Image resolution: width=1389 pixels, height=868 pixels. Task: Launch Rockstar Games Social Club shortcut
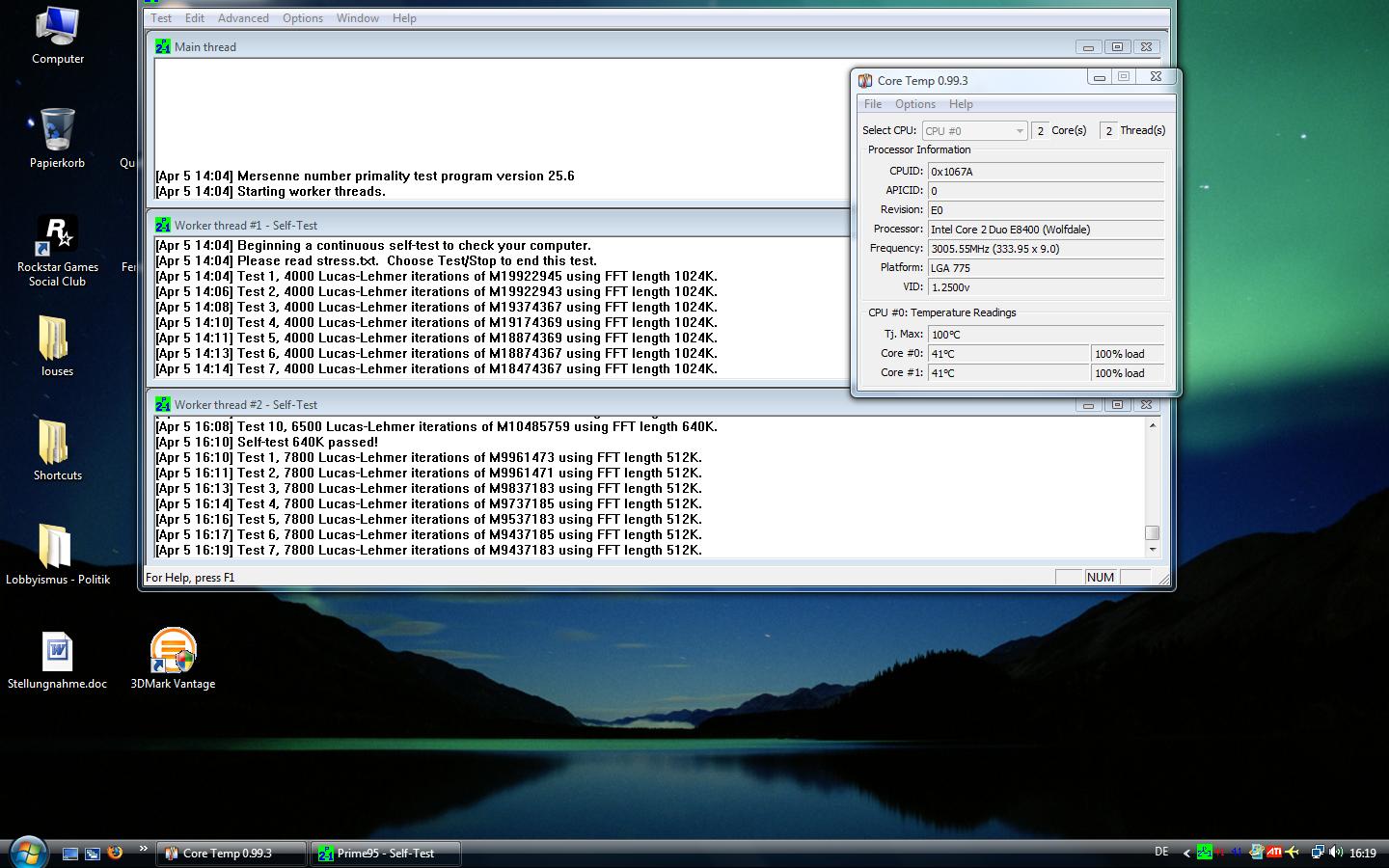57,251
